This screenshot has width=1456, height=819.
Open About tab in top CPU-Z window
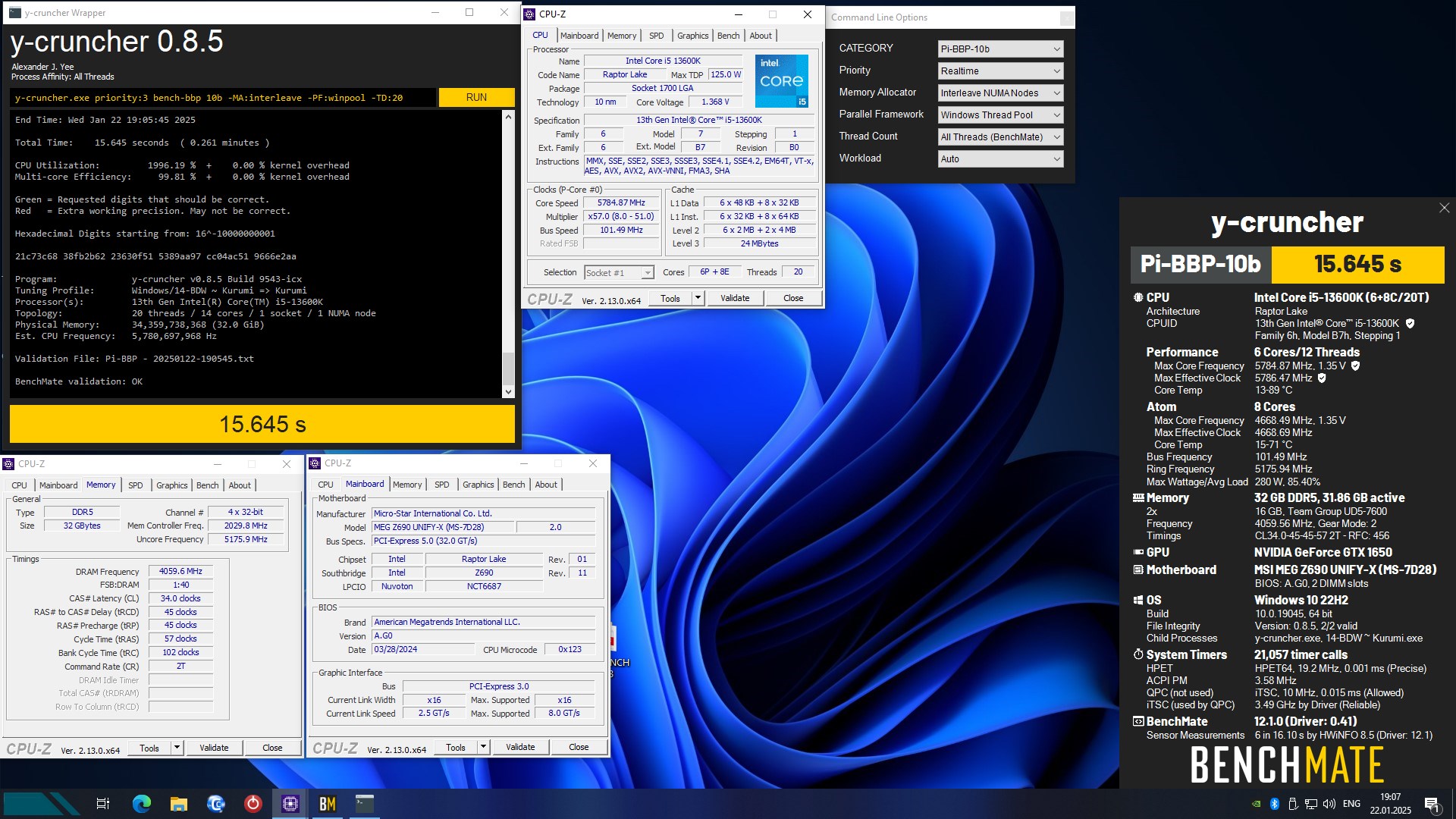761,36
